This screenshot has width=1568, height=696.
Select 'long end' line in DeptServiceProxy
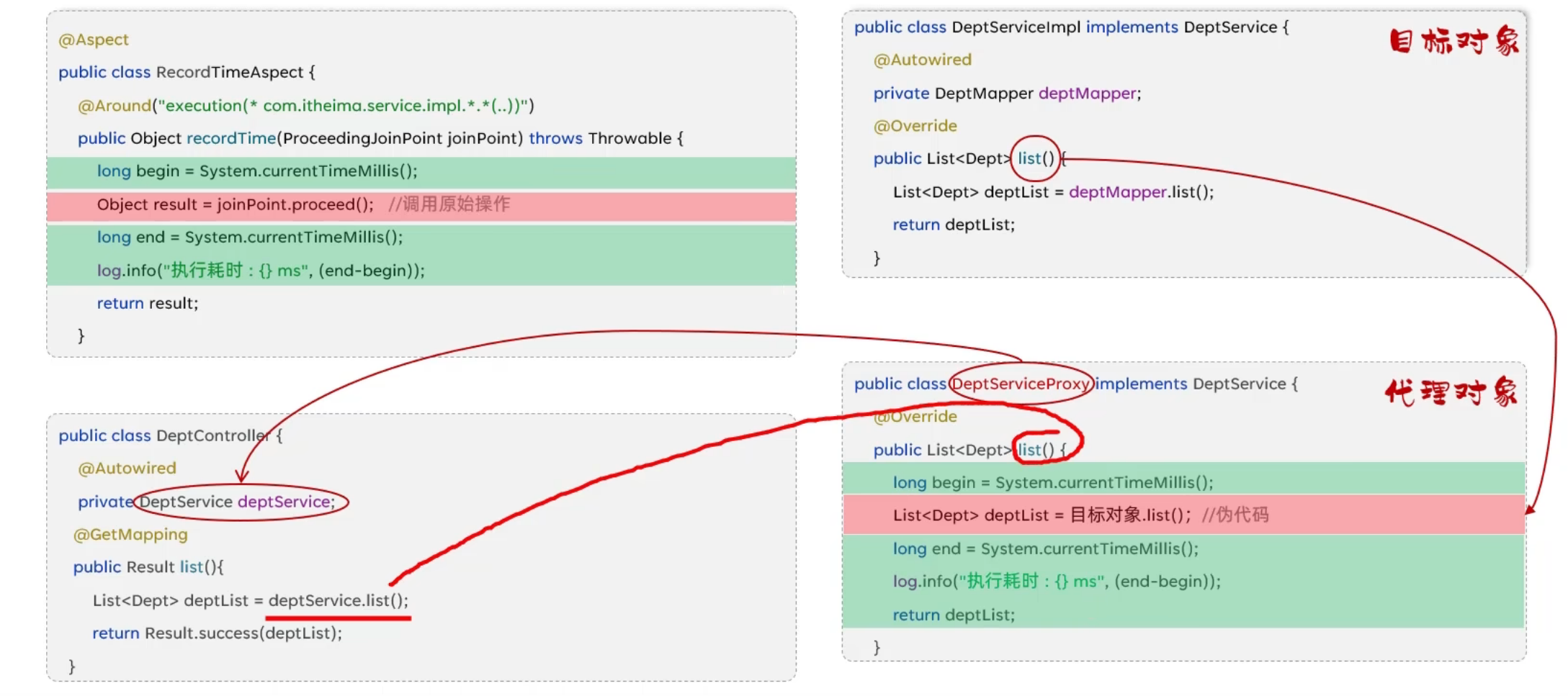pyautogui.click(x=1046, y=548)
